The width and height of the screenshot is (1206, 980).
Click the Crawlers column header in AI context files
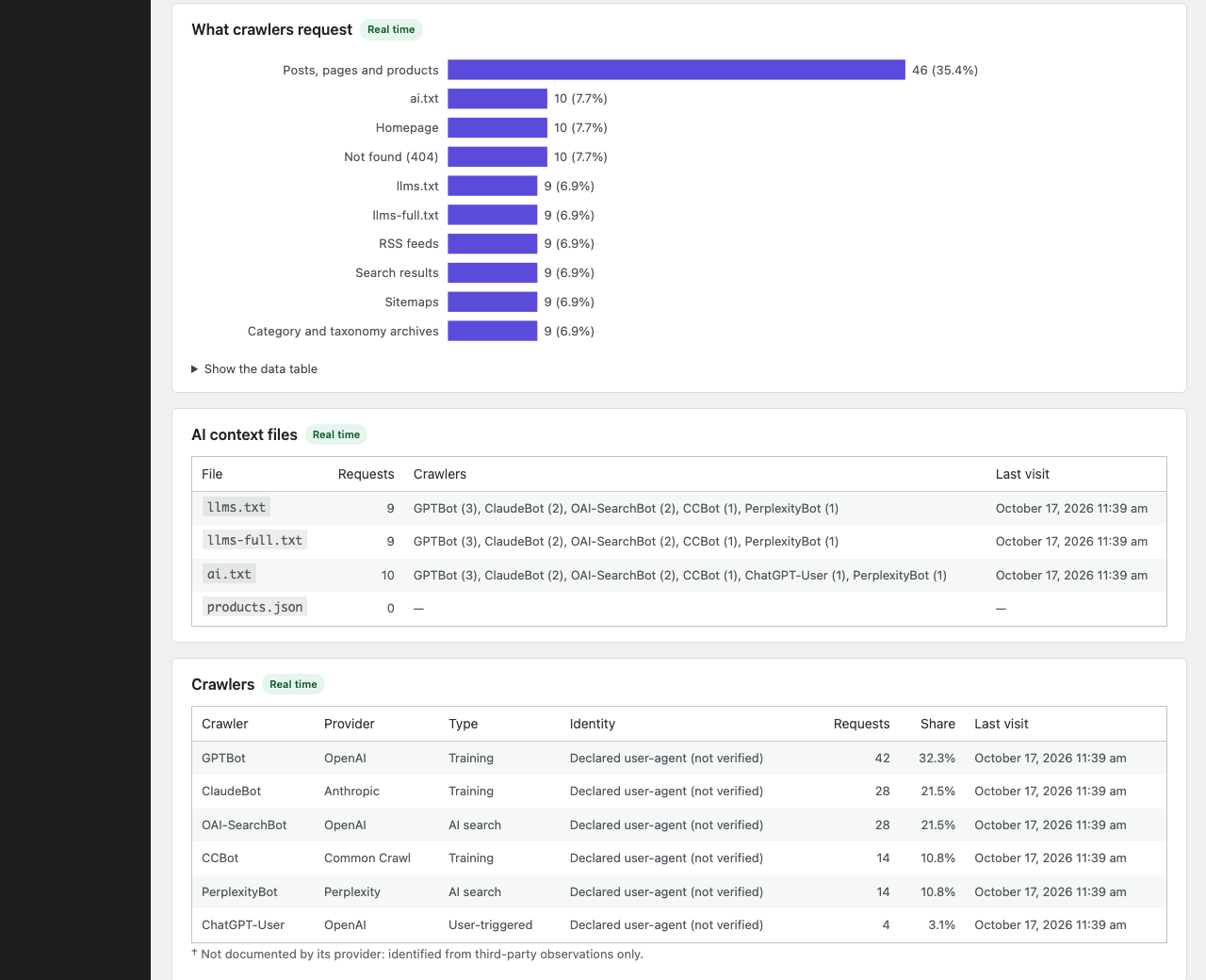(x=440, y=474)
